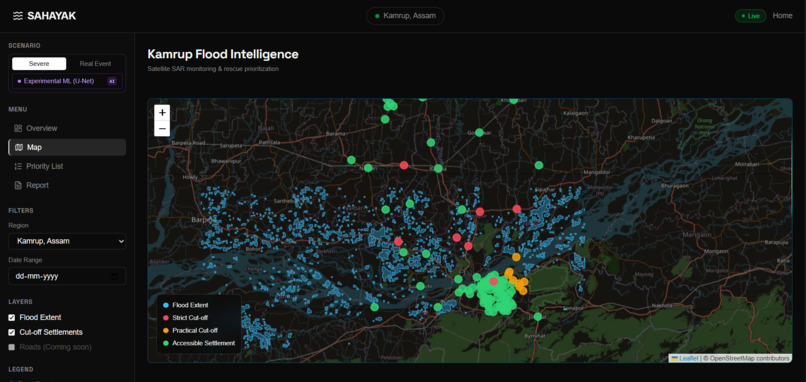
Task: Click the Map icon in sidebar
Action: (x=19, y=147)
